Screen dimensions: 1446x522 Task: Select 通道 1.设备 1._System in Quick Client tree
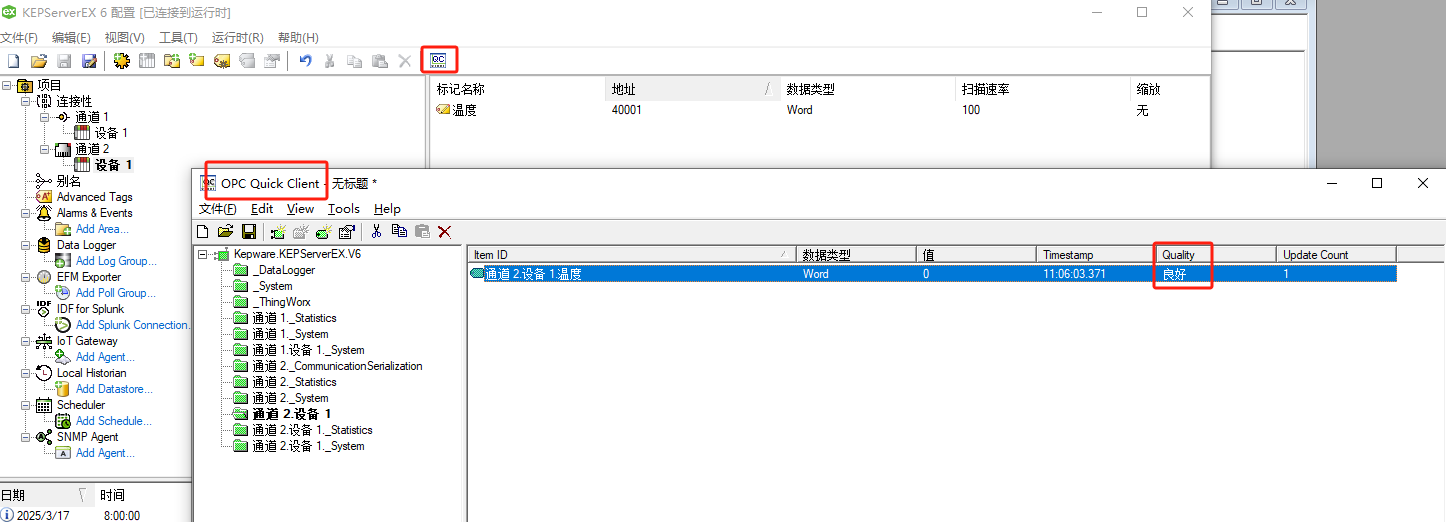(308, 350)
